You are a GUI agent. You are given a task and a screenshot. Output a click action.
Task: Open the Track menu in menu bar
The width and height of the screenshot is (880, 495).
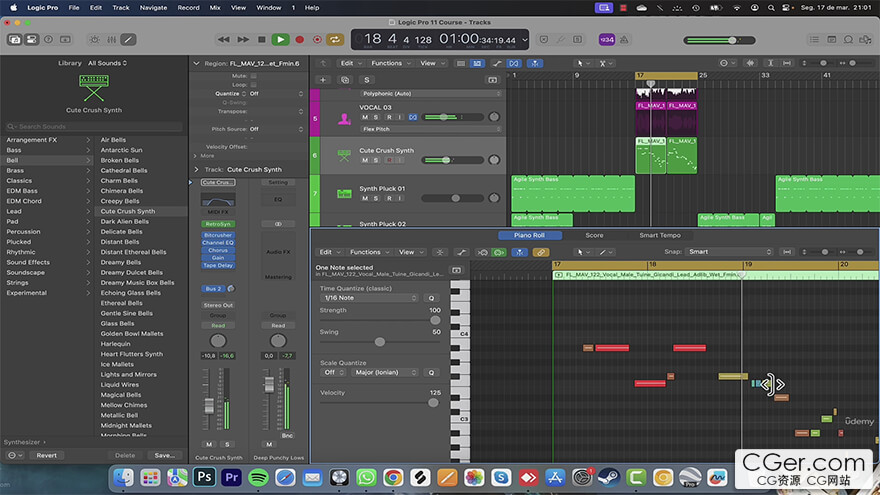(x=121, y=8)
